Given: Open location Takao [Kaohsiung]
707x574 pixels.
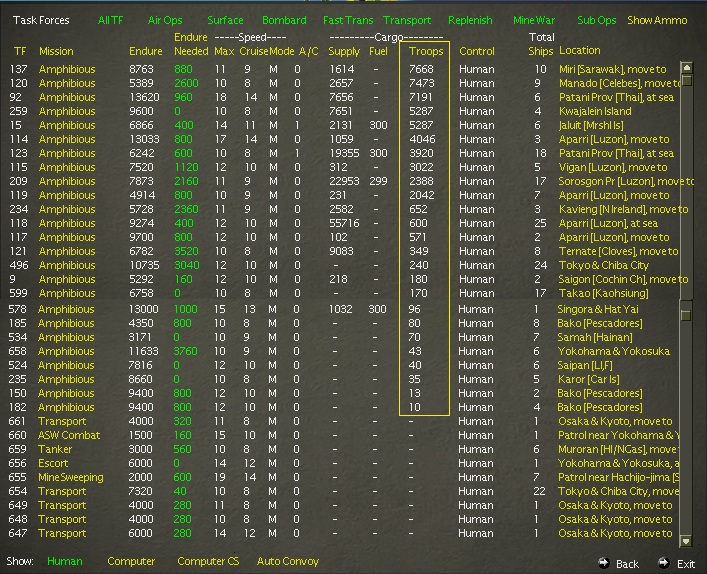Looking at the screenshot, I should pyautogui.click(x=603, y=293).
